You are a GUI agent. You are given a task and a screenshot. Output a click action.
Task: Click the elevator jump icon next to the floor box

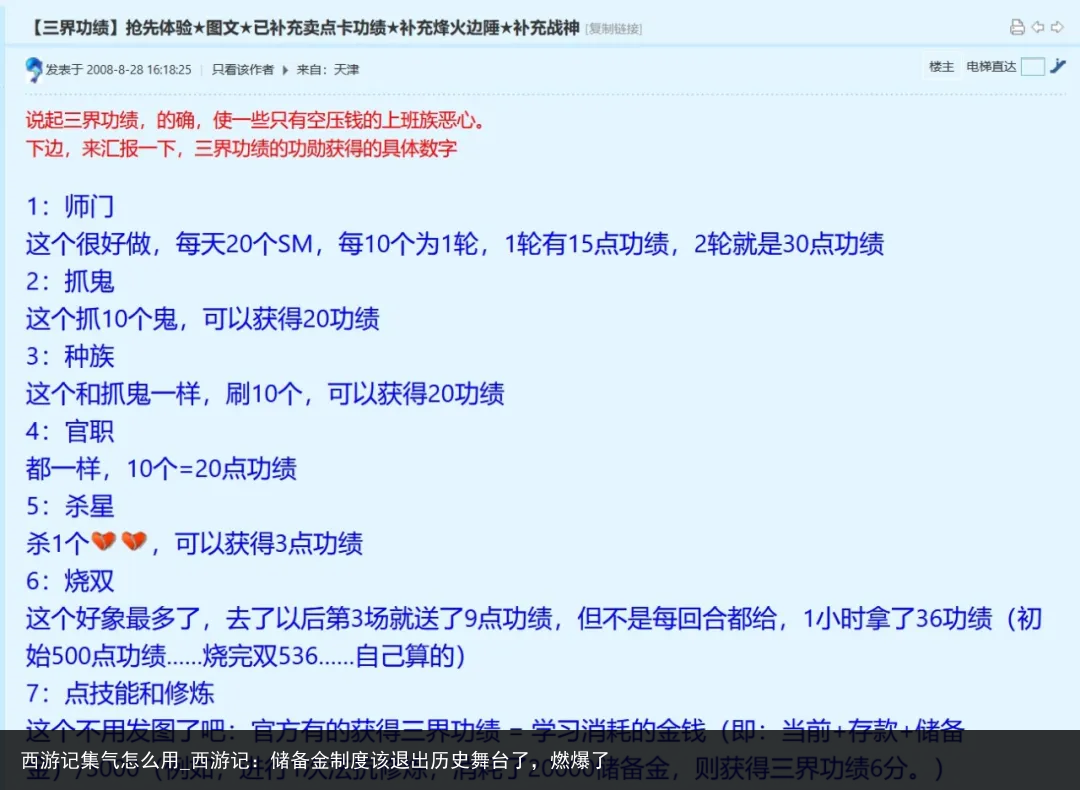pyautogui.click(x=1058, y=66)
